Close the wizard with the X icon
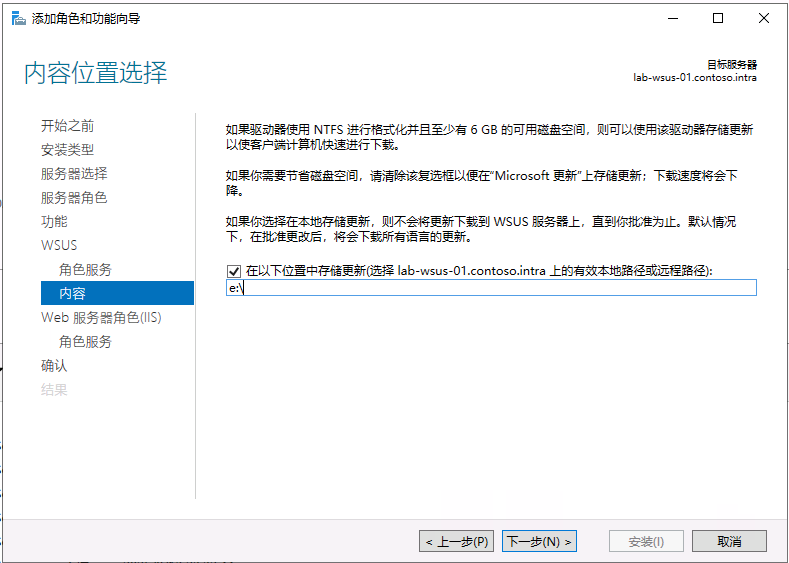The width and height of the screenshot is (789, 563). click(763, 19)
